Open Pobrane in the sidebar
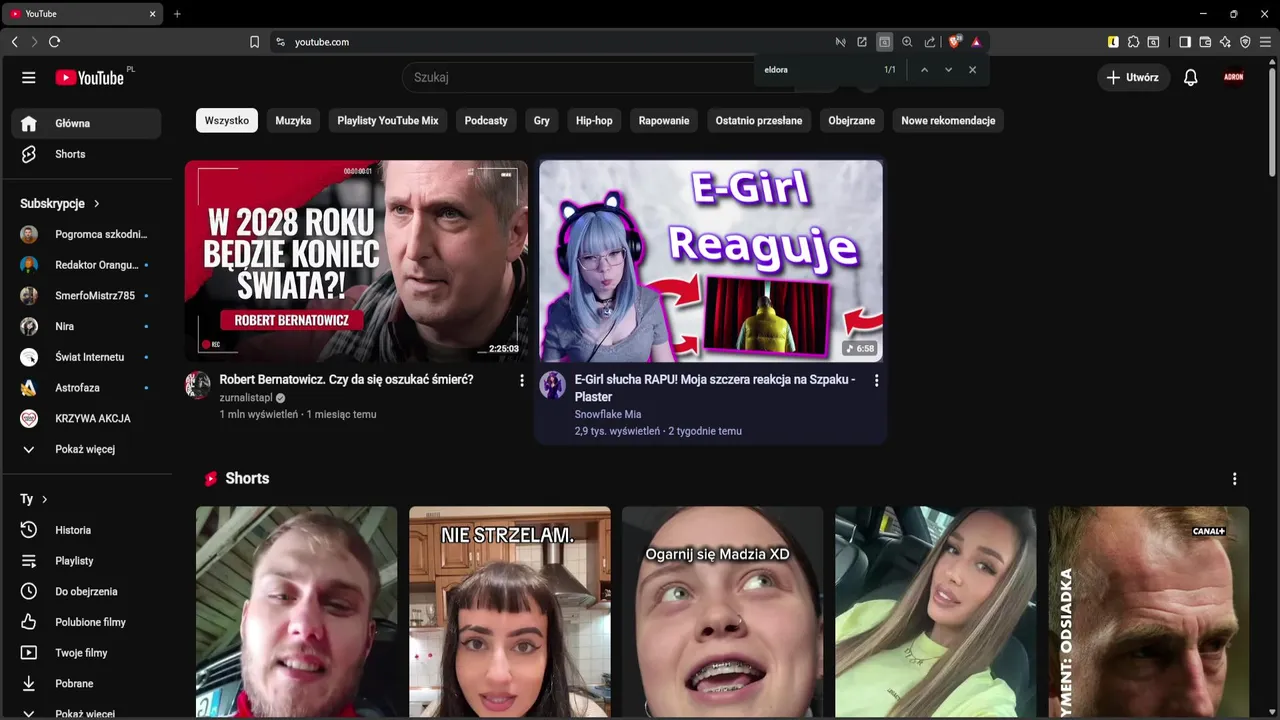1280x720 pixels. click(86, 684)
